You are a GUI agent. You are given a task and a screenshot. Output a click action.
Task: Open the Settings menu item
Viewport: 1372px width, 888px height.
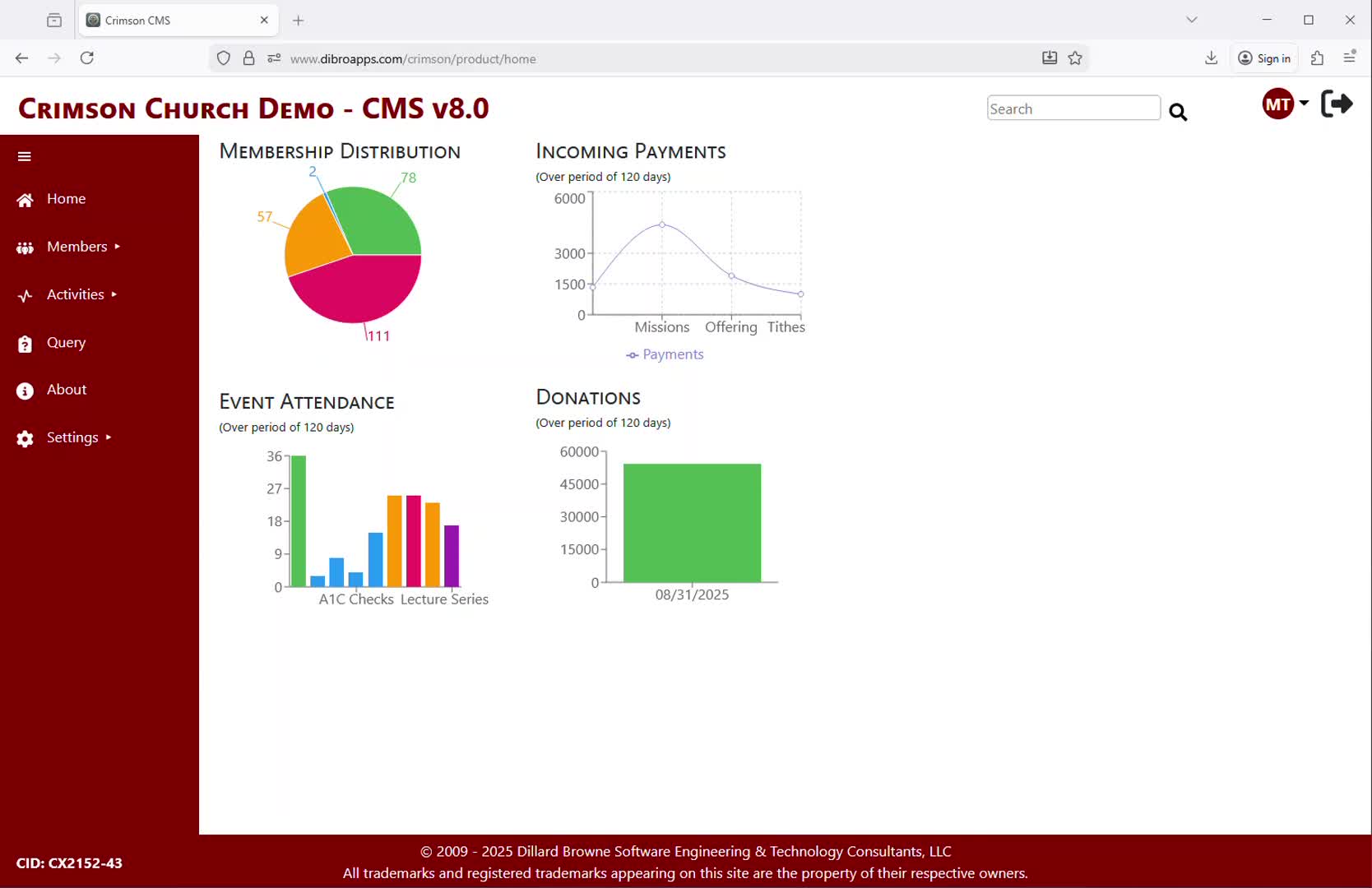pos(72,437)
